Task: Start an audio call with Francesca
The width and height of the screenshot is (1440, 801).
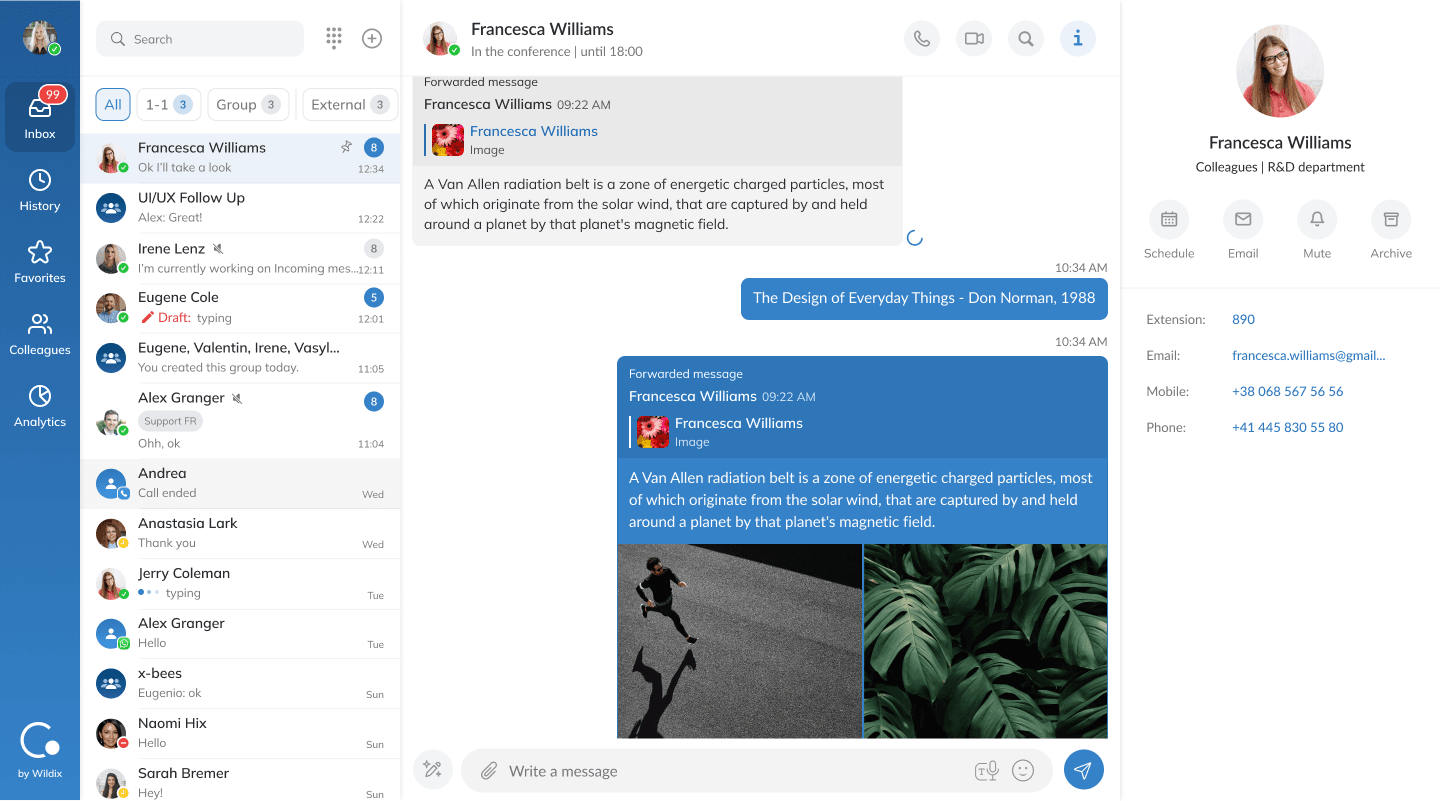Action: (921, 39)
